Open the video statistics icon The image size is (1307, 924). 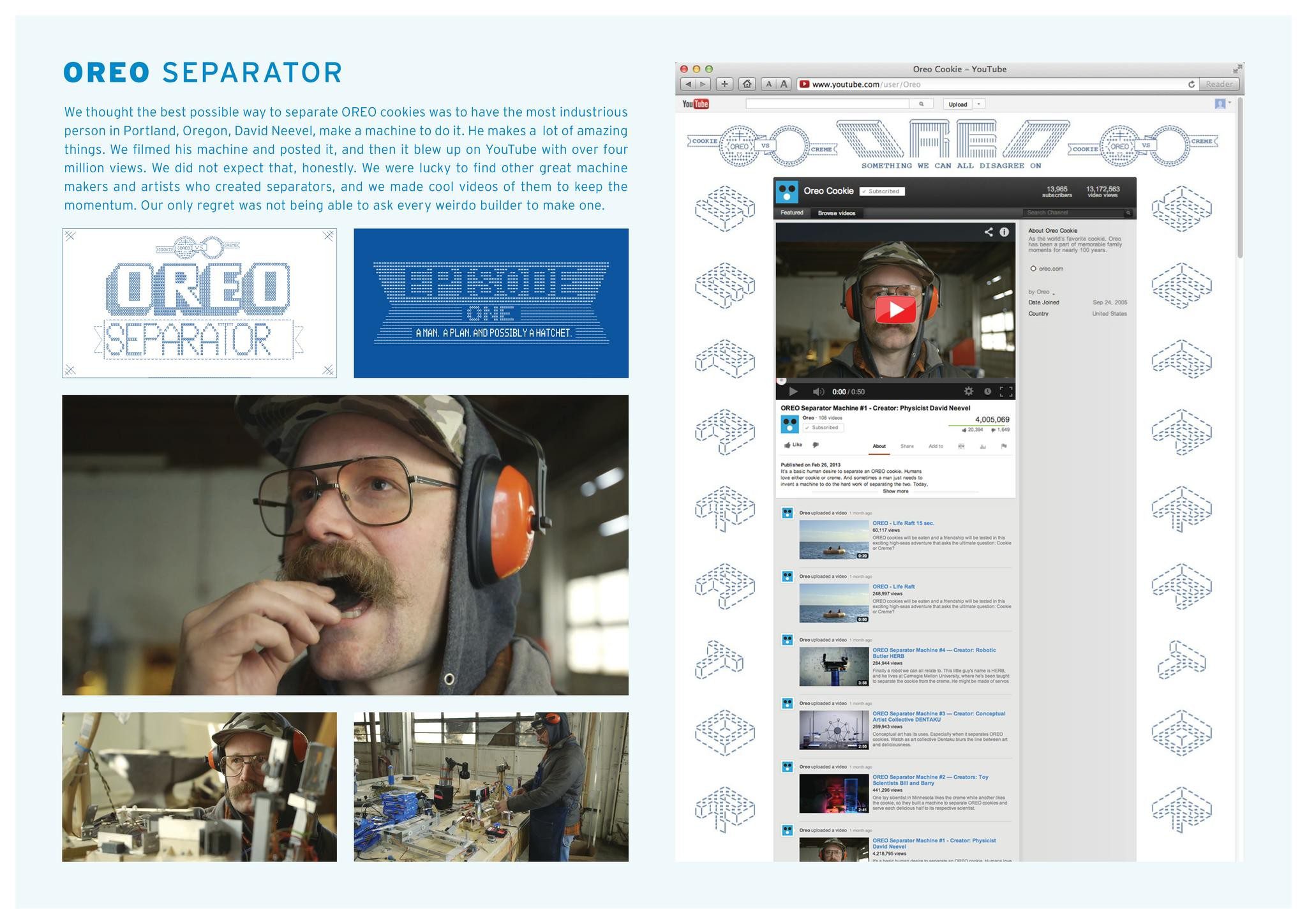pyautogui.click(x=983, y=447)
